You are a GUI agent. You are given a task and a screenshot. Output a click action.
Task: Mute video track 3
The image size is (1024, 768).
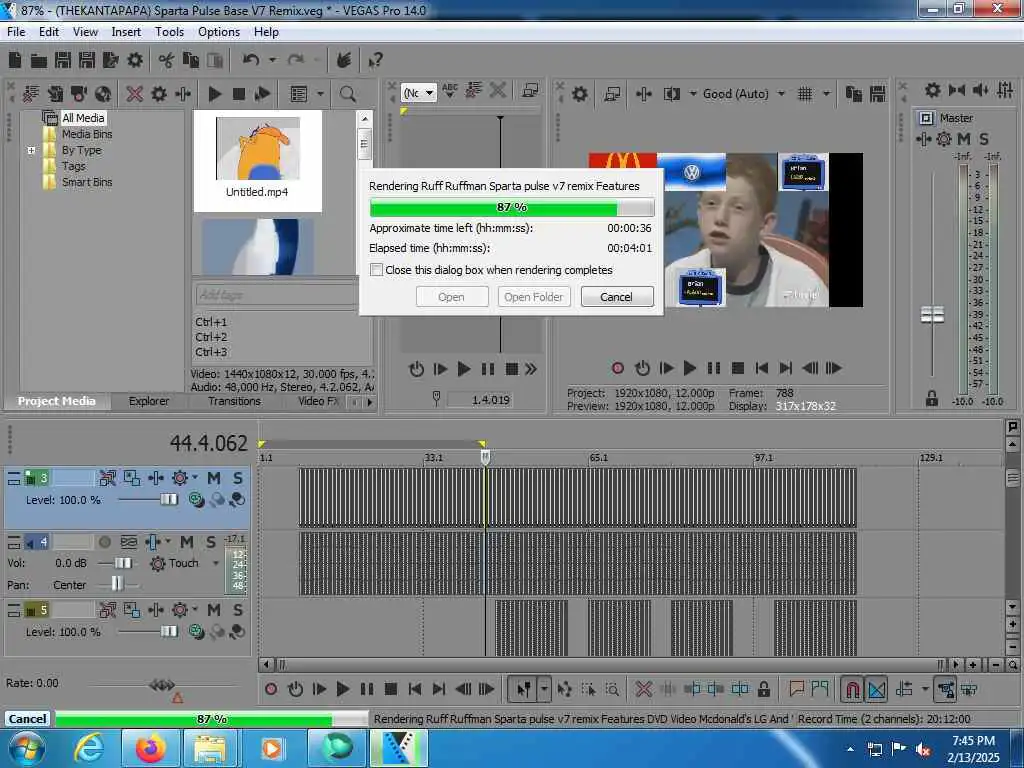(x=214, y=478)
